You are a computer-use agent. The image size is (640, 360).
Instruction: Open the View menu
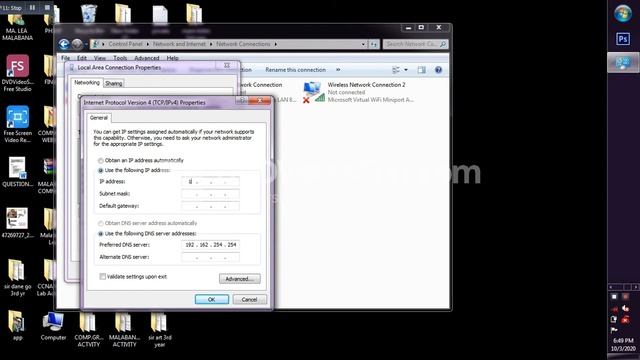[x=100, y=58]
